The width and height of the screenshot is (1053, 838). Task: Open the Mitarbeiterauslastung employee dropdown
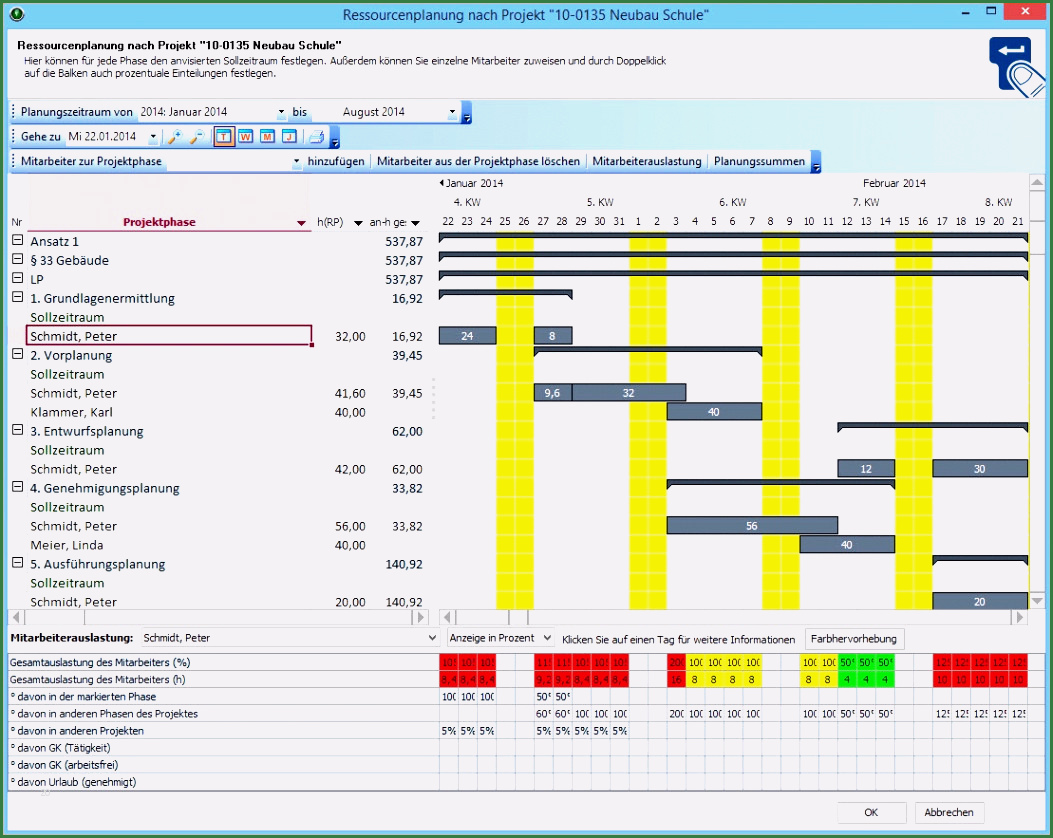(x=432, y=638)
